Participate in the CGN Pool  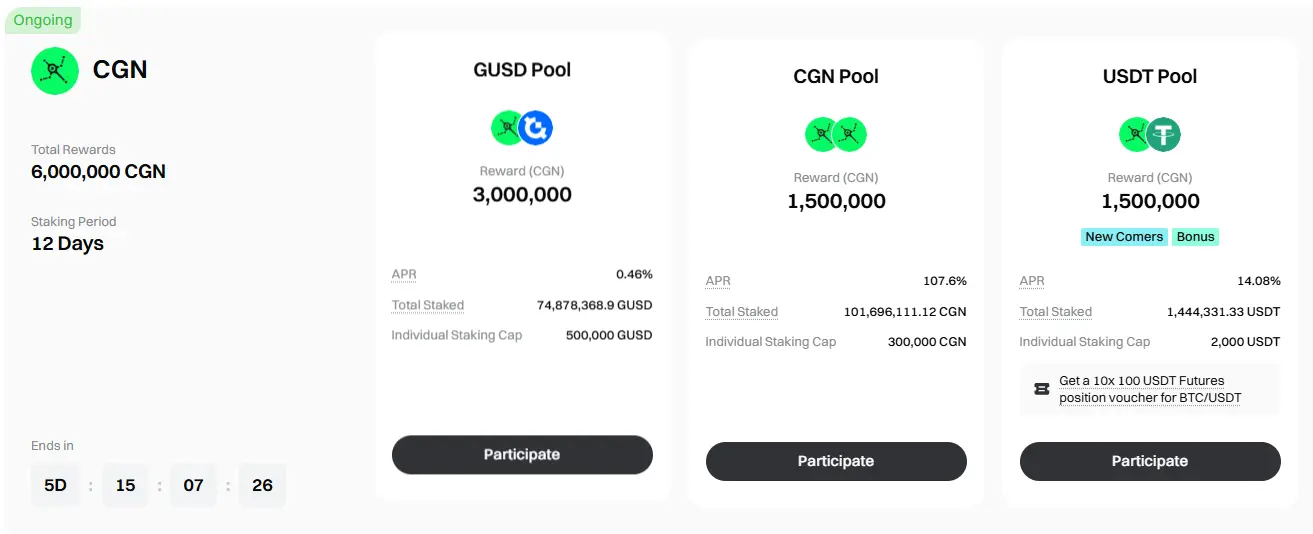click(836, 461)
